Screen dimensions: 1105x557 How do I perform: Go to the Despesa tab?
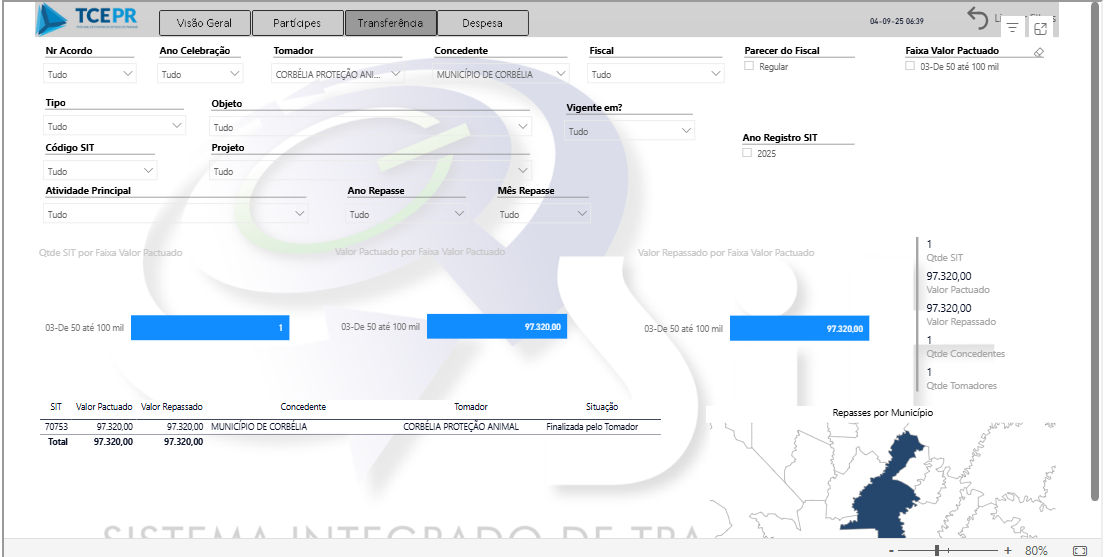pyautogui.click(x=482, y=23)
